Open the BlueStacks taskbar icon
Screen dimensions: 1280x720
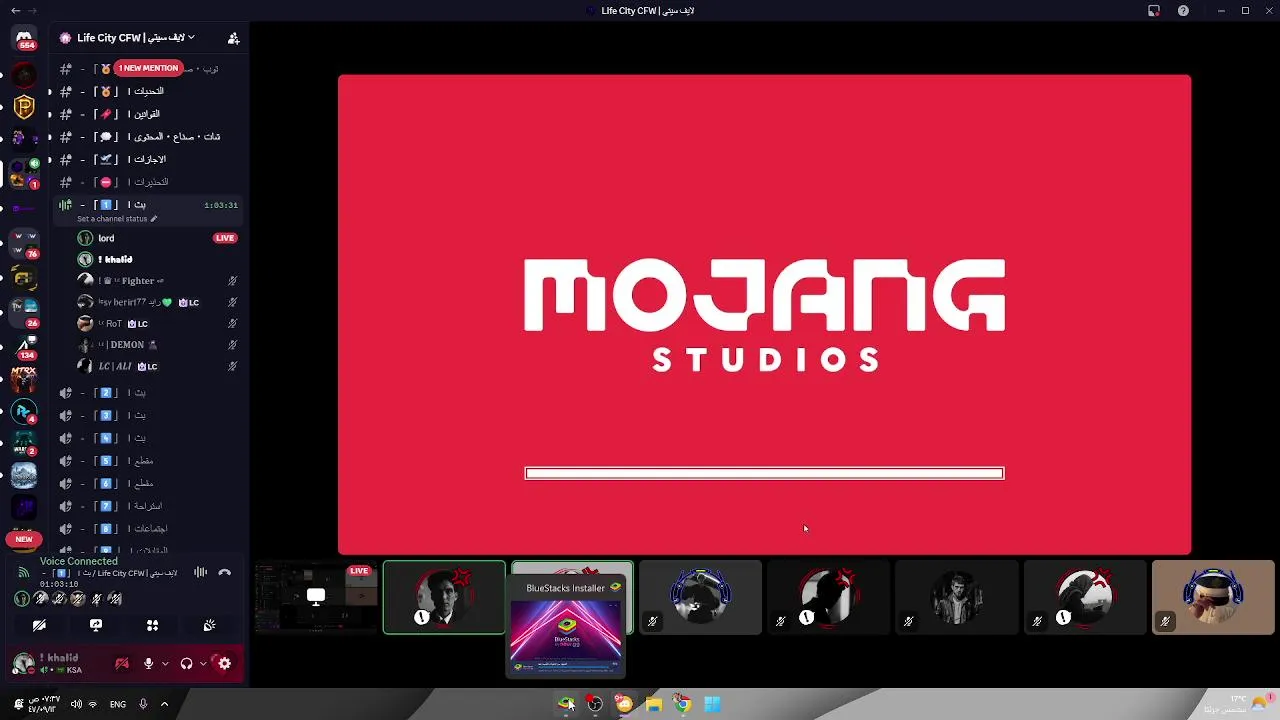[566, 704]
